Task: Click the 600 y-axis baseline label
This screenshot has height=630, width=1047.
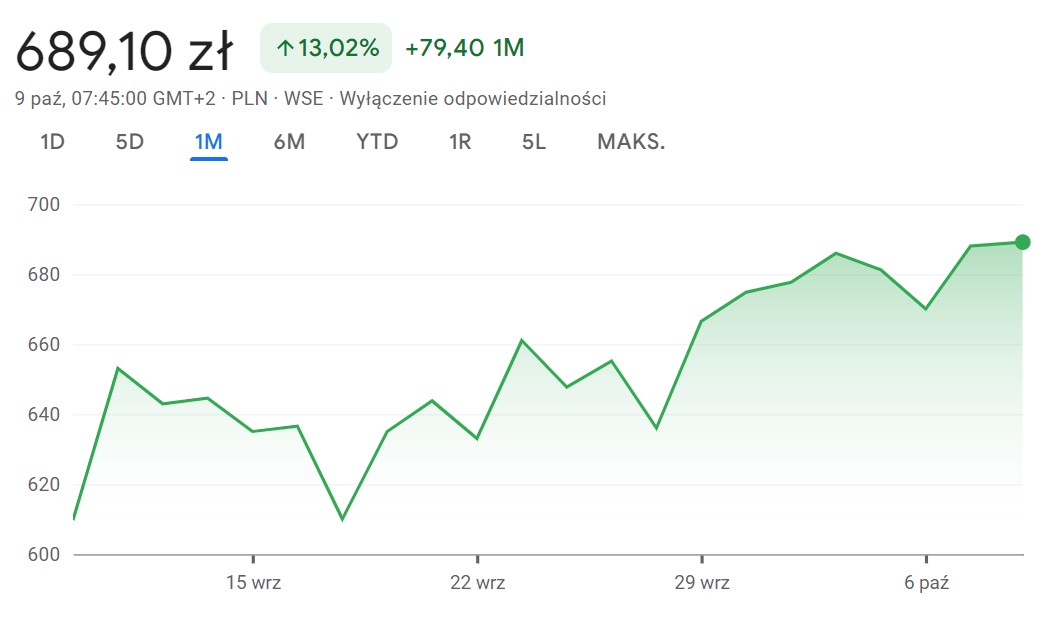Action: 45,554
